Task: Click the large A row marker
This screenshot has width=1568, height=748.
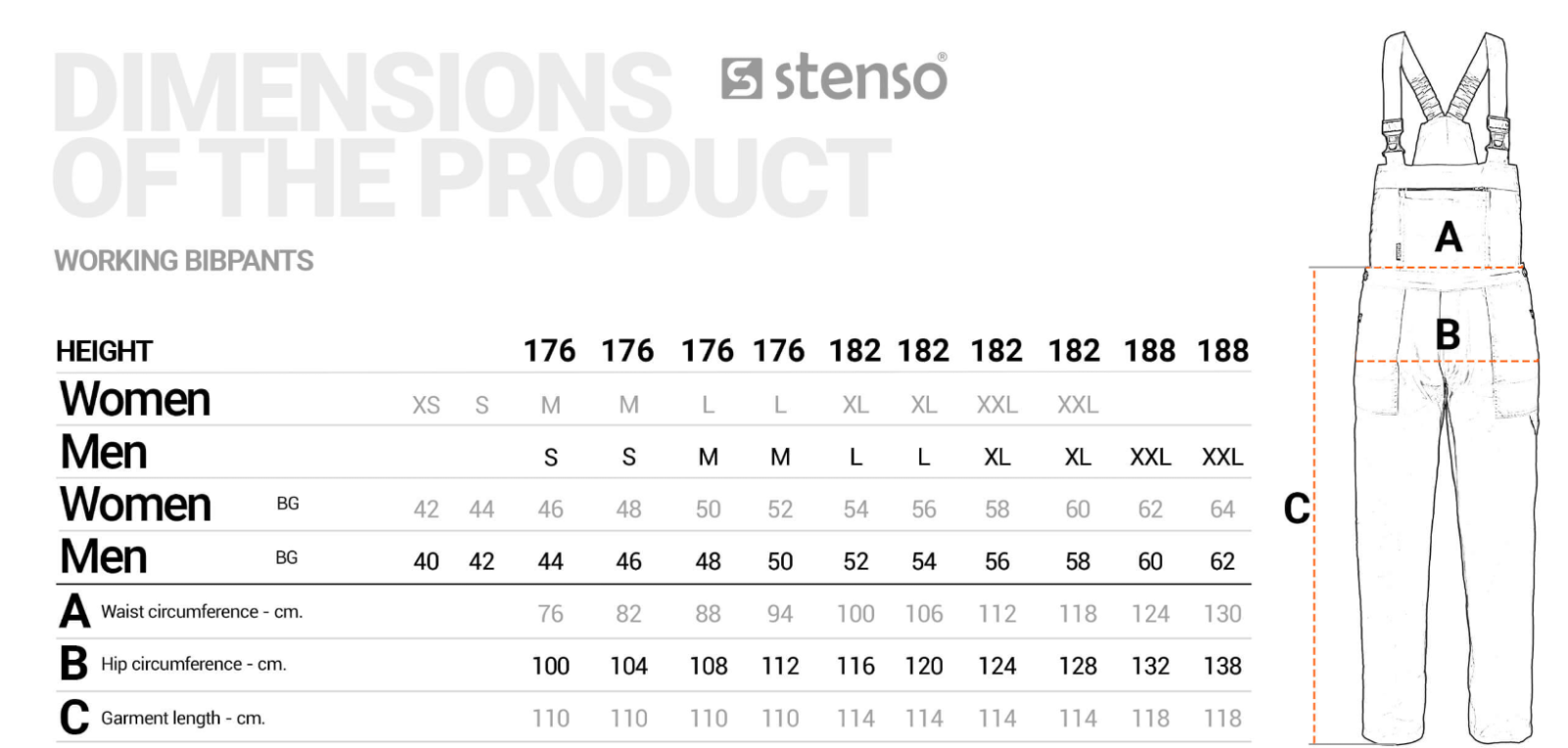Action: point(74,612)
